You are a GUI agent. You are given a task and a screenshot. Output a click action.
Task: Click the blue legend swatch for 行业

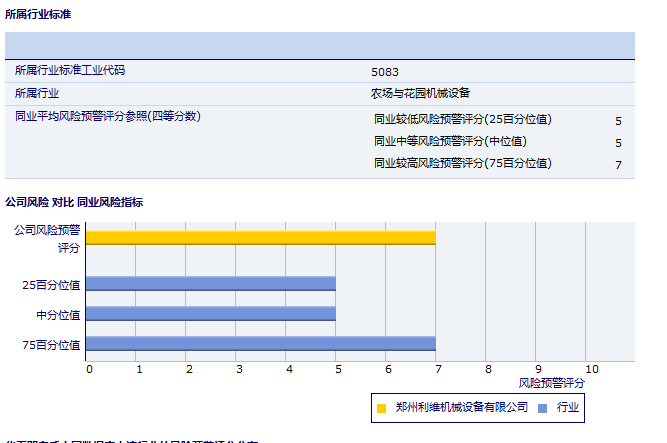coord(542,408)
